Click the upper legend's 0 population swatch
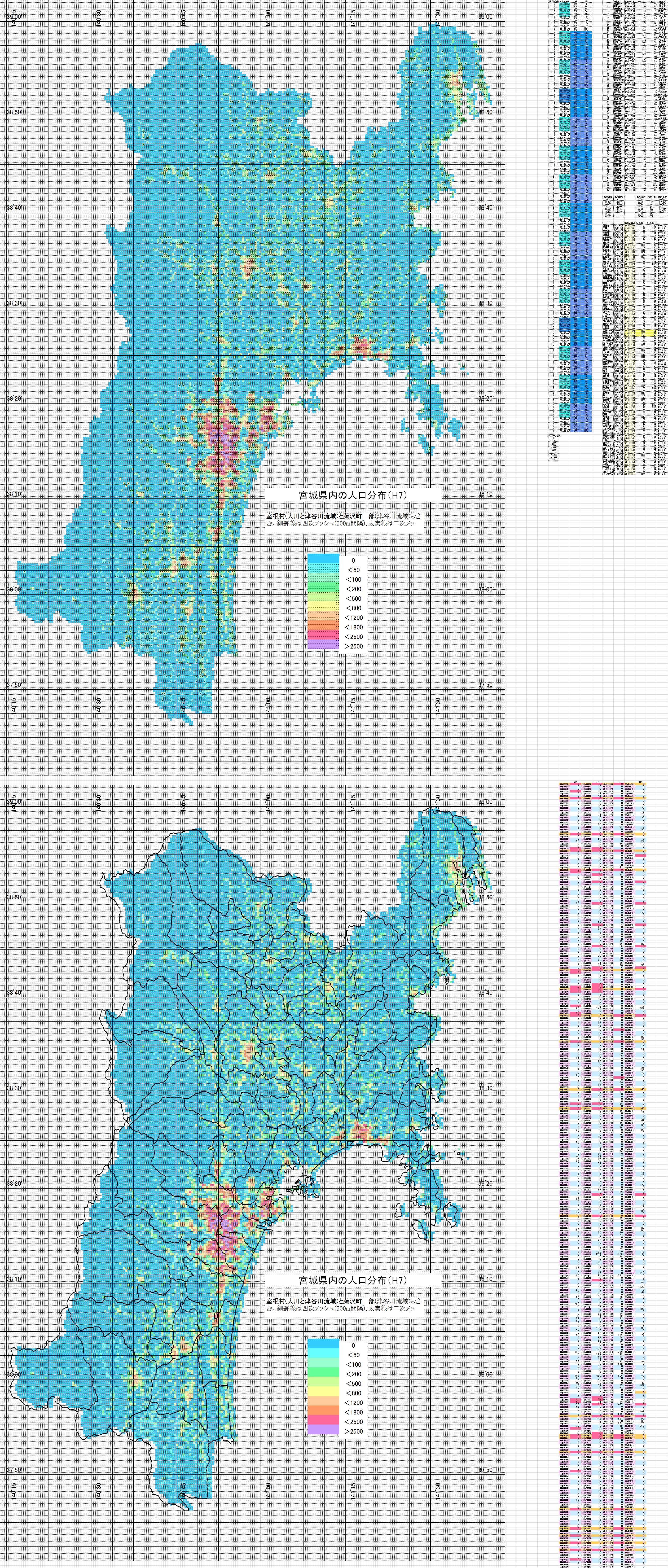The image size is (668, 1568). [x=323, y=559]
